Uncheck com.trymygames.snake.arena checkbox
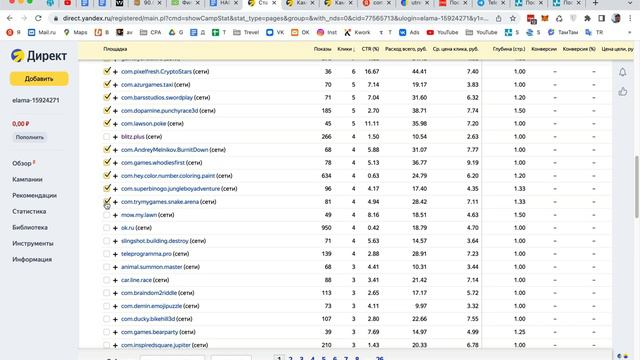 coord(107,201)
